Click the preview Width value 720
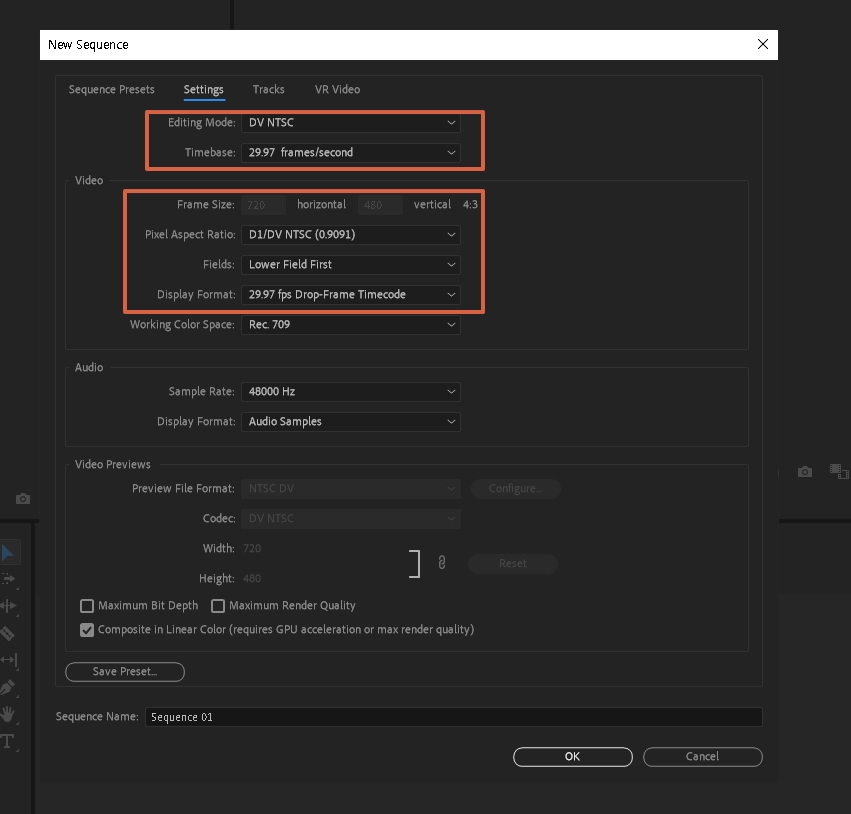 pyautogui.click(x=252, y=549)
